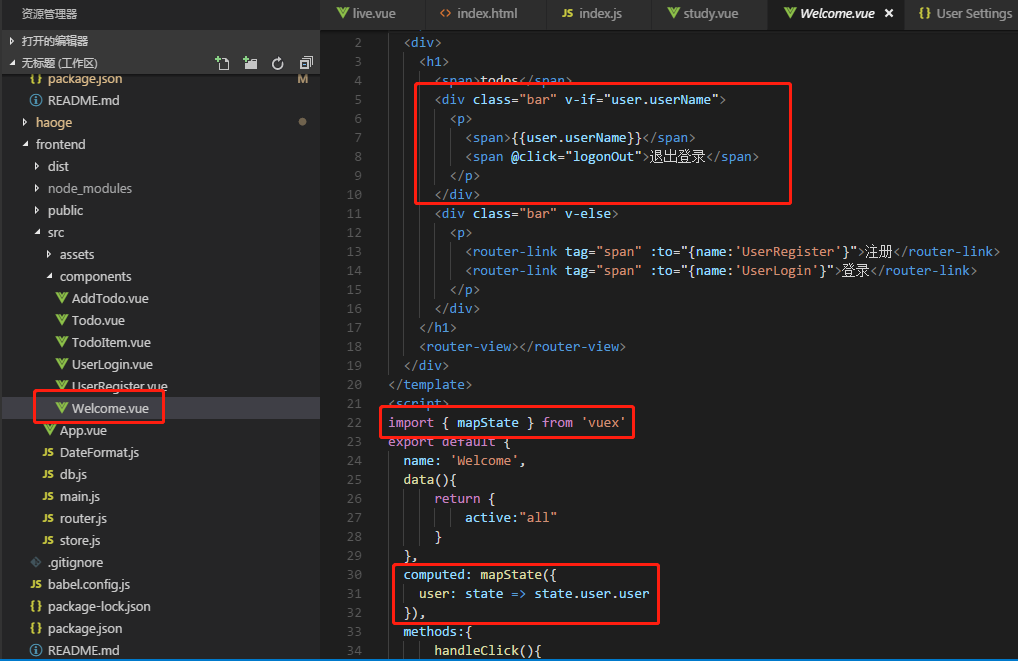Open the User Settings tab
1018x661 pixels.
point(973,14)
